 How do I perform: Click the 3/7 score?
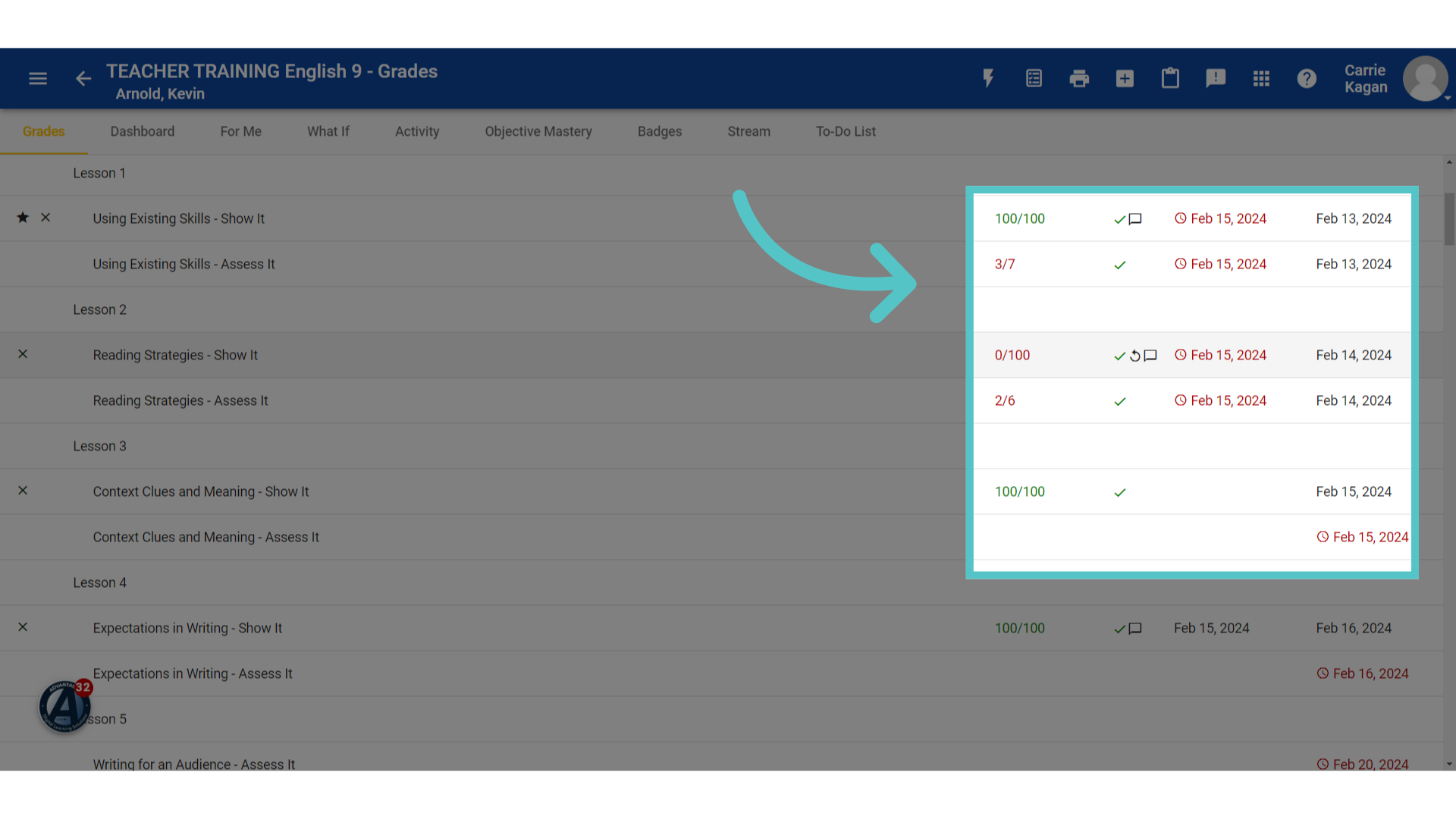coord(1005,264)
